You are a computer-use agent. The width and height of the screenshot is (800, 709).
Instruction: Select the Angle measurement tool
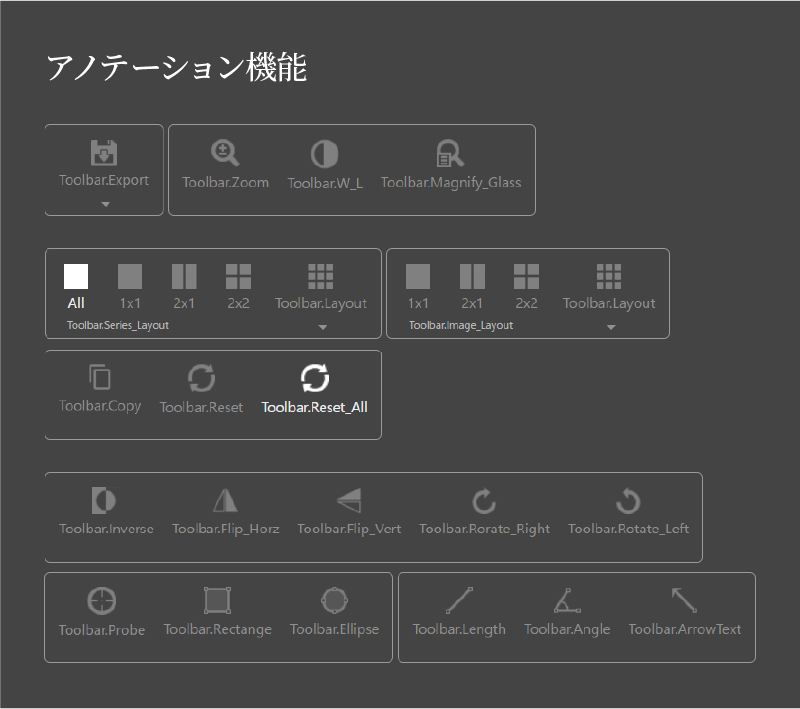click(x=567, y=610)
